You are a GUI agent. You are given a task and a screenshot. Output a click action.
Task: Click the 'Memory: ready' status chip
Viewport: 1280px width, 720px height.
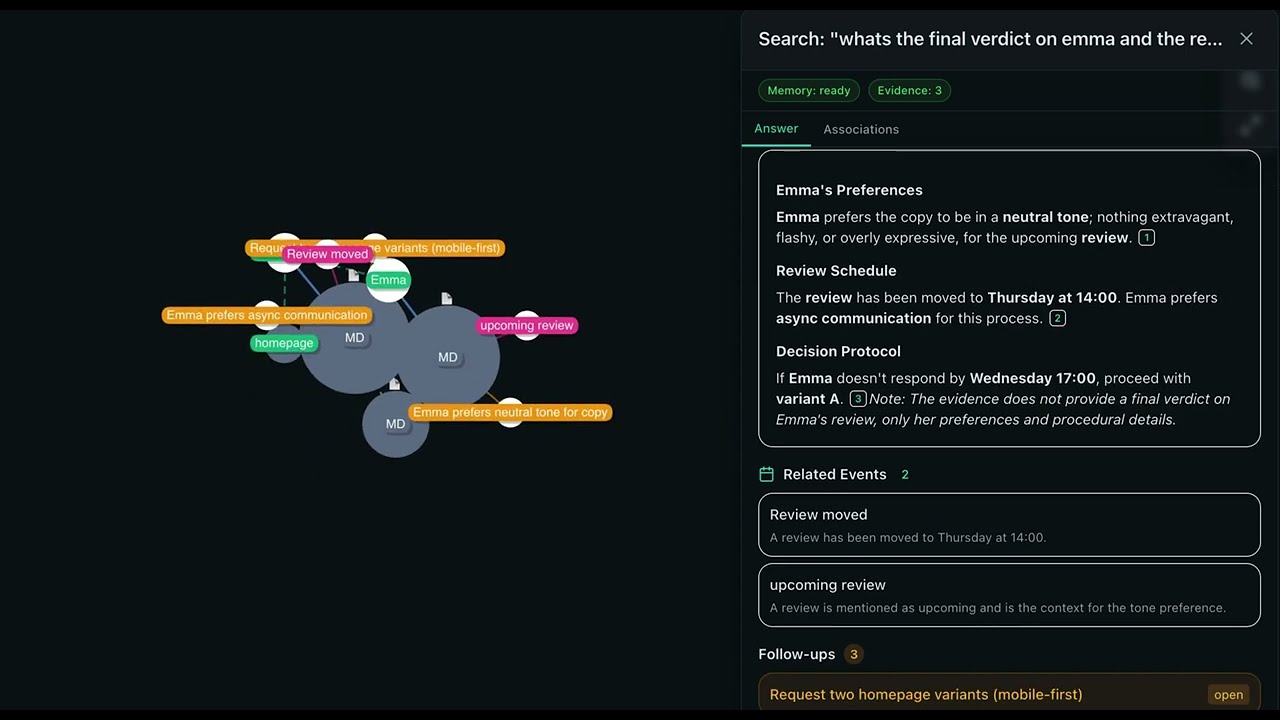808,90
